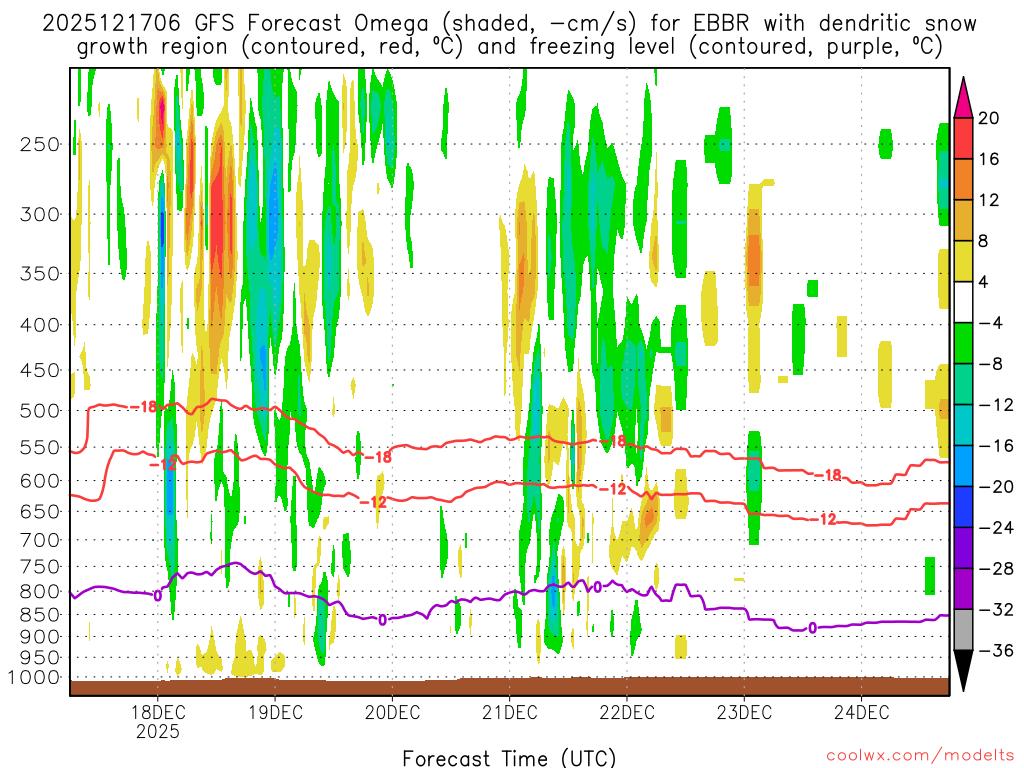Screen dimensions: 1024x768
Task: Click the 250 pressure level label
Action: [40, 144]
